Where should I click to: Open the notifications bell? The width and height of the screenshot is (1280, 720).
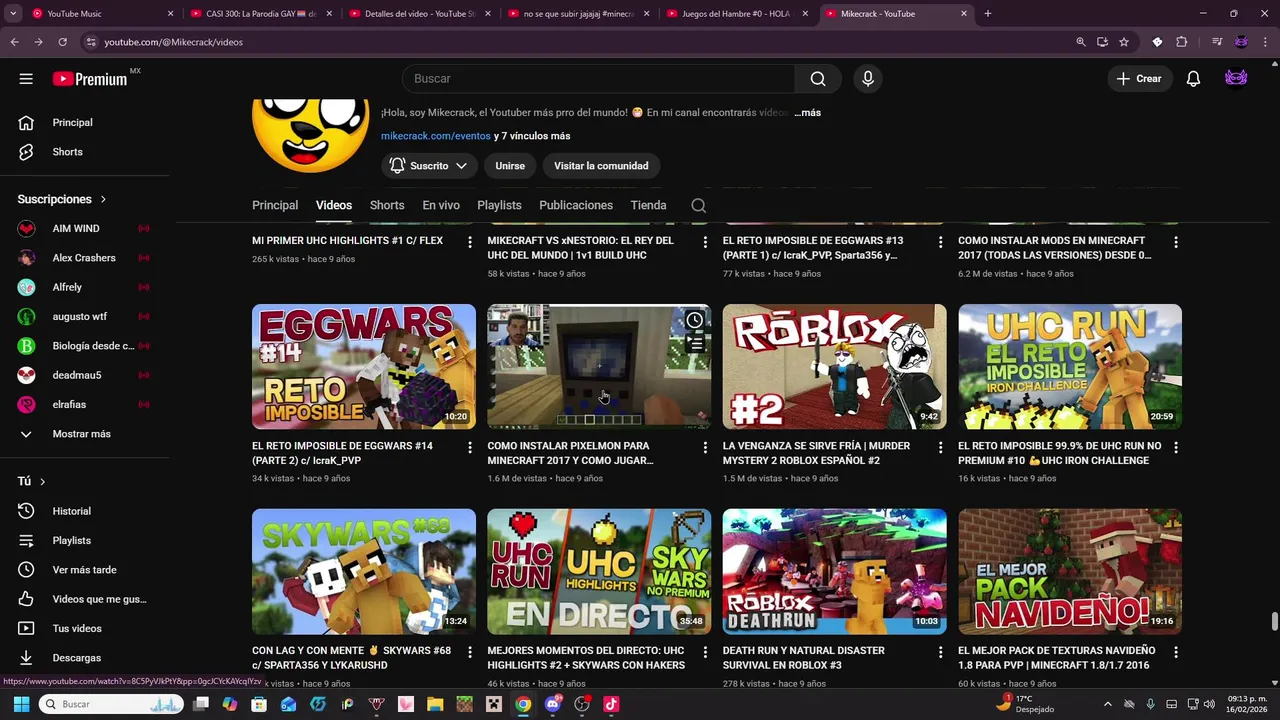point(1193,79)
